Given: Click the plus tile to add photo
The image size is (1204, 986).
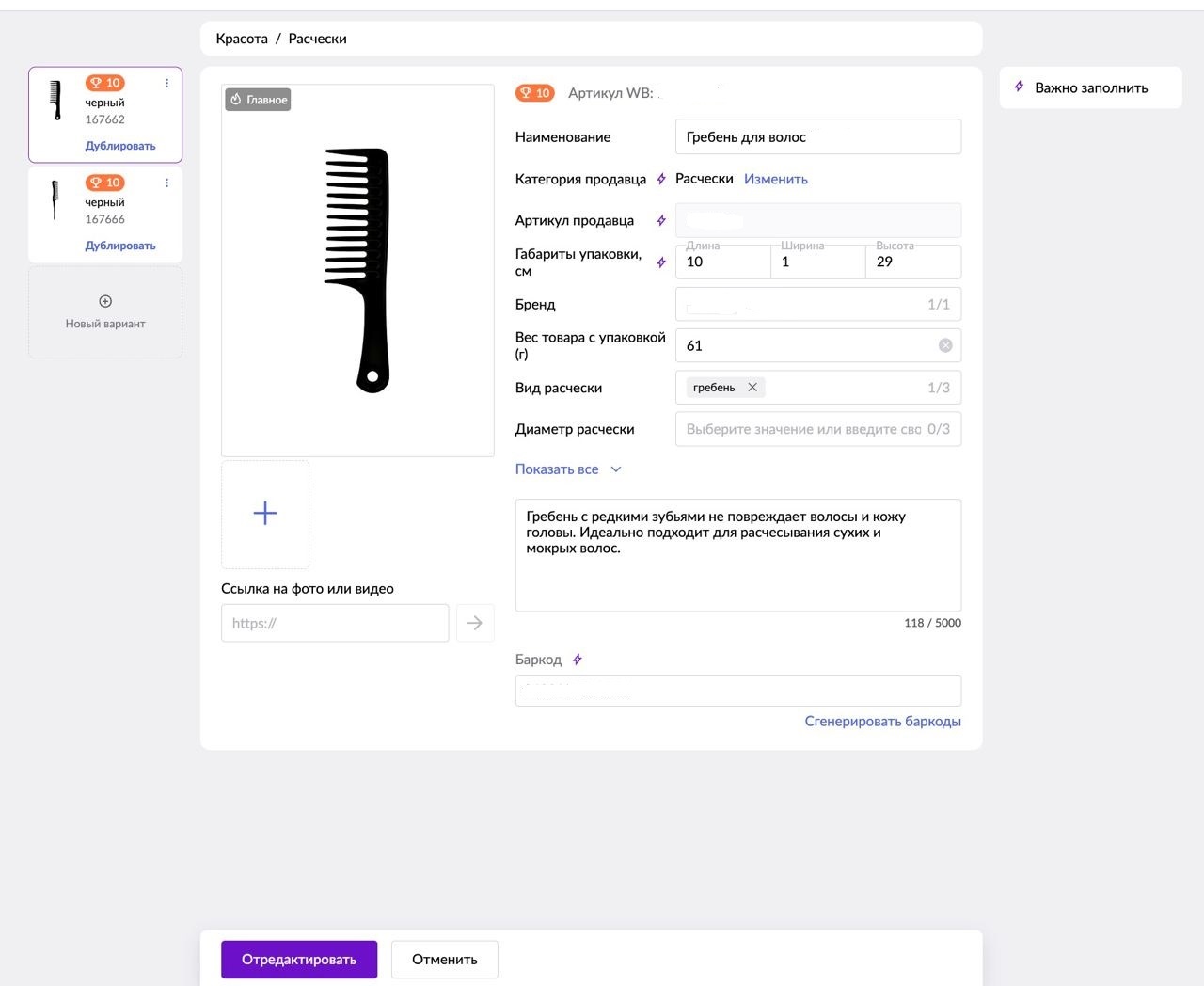Looking at the screenshot, I should (x=265, y=514).
